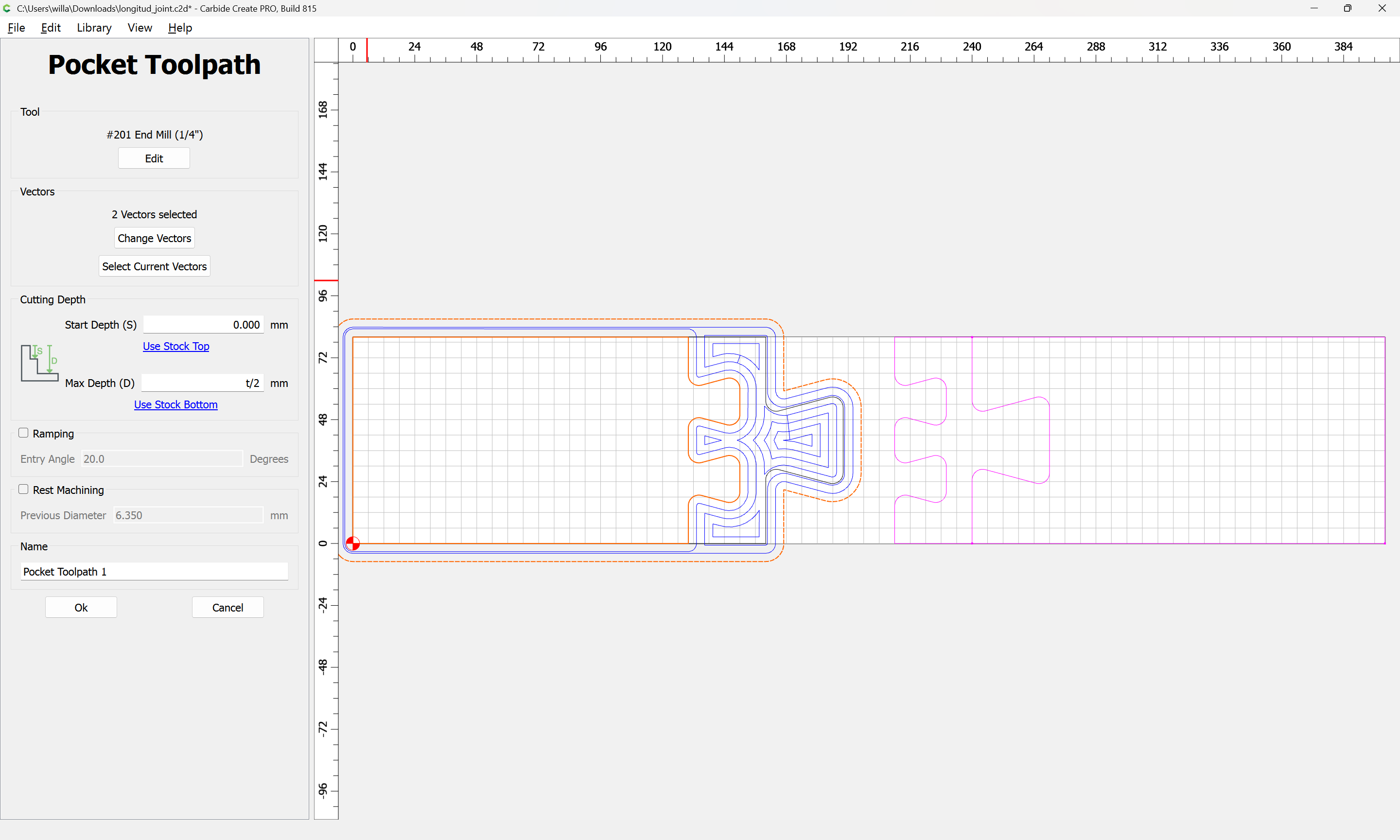Image resolution: width=1400 pixels, height=840 pixels.
Task: Click the '#201 End Mill (1/4")' tool label
Action: (155, 135)
